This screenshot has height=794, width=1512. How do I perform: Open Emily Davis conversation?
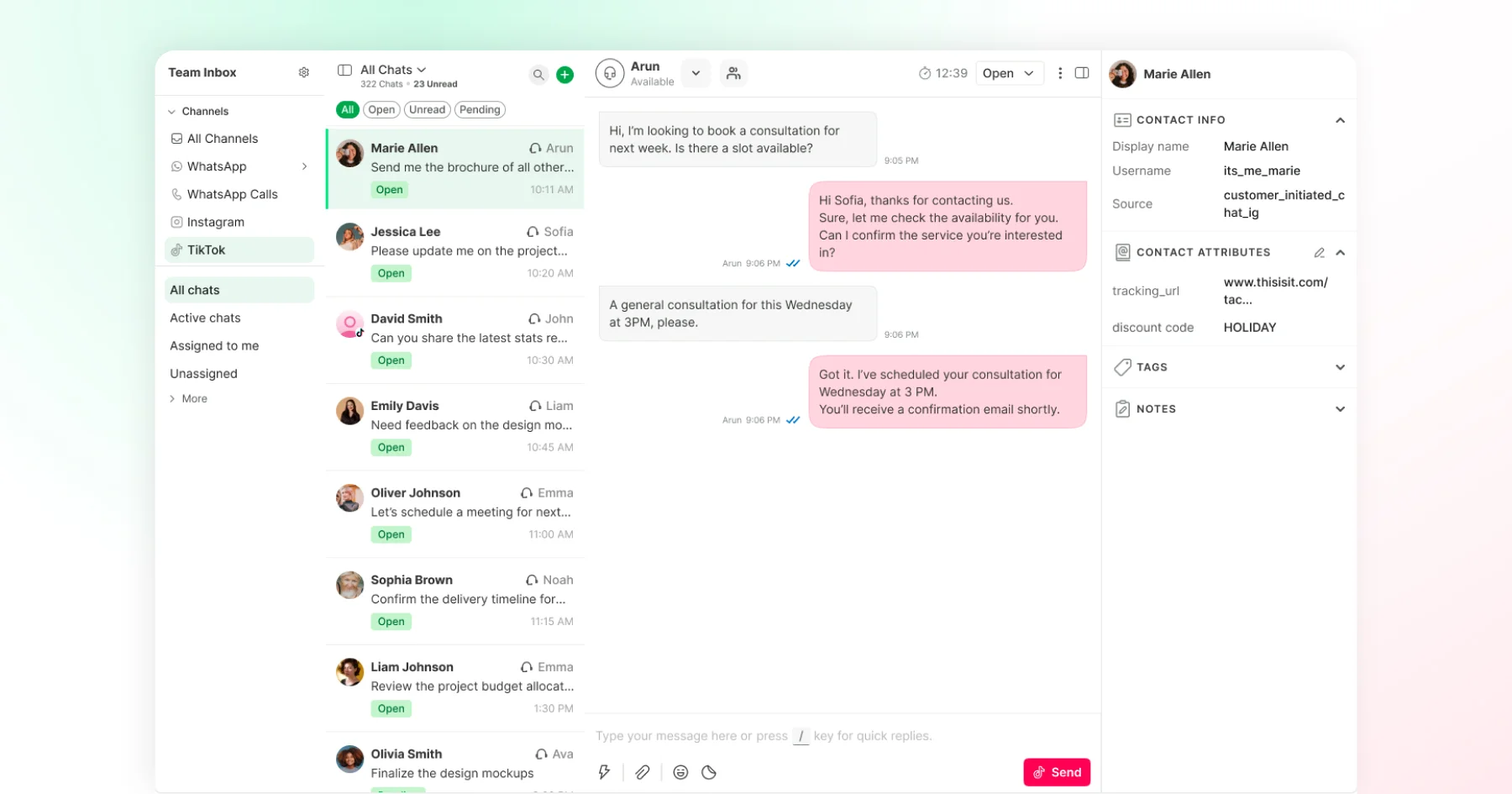click(x=455, y=427)
